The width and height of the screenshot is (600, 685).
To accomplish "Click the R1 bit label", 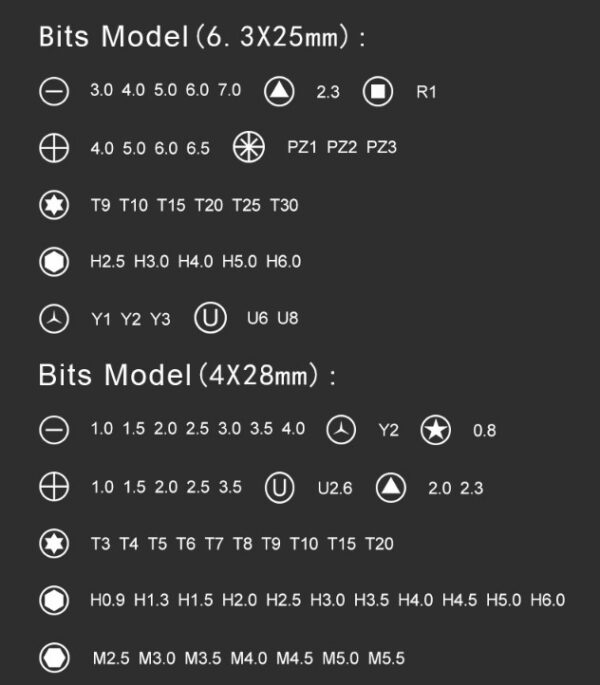I will [427, 92].
